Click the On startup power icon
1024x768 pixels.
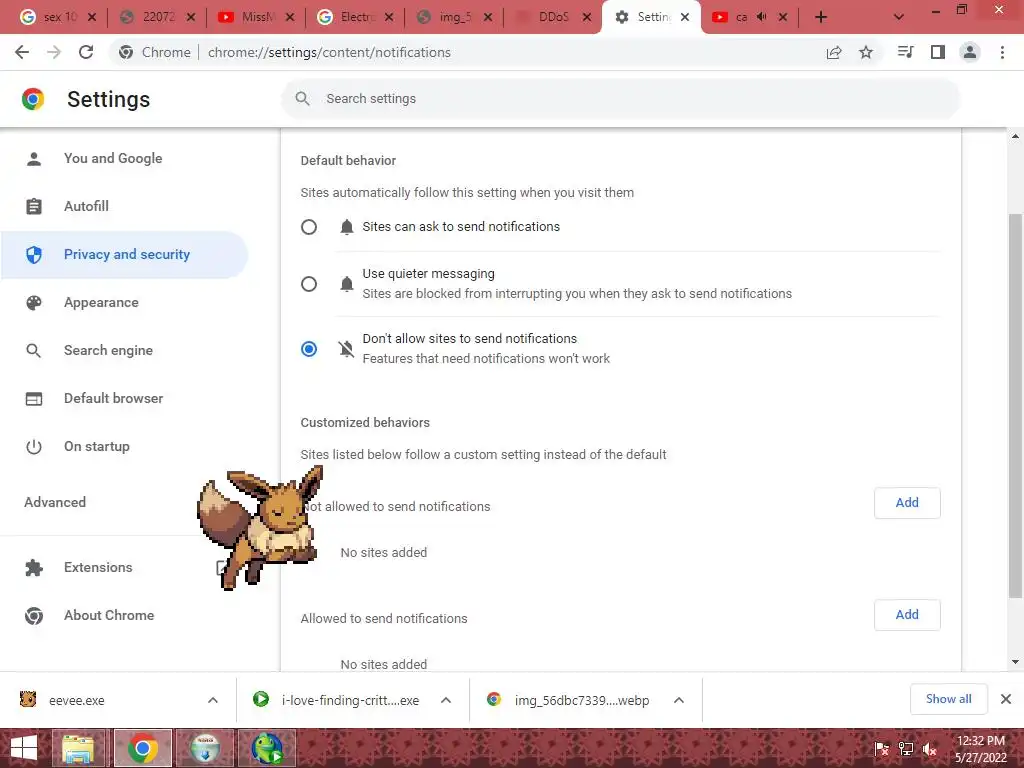pos(34,447)
